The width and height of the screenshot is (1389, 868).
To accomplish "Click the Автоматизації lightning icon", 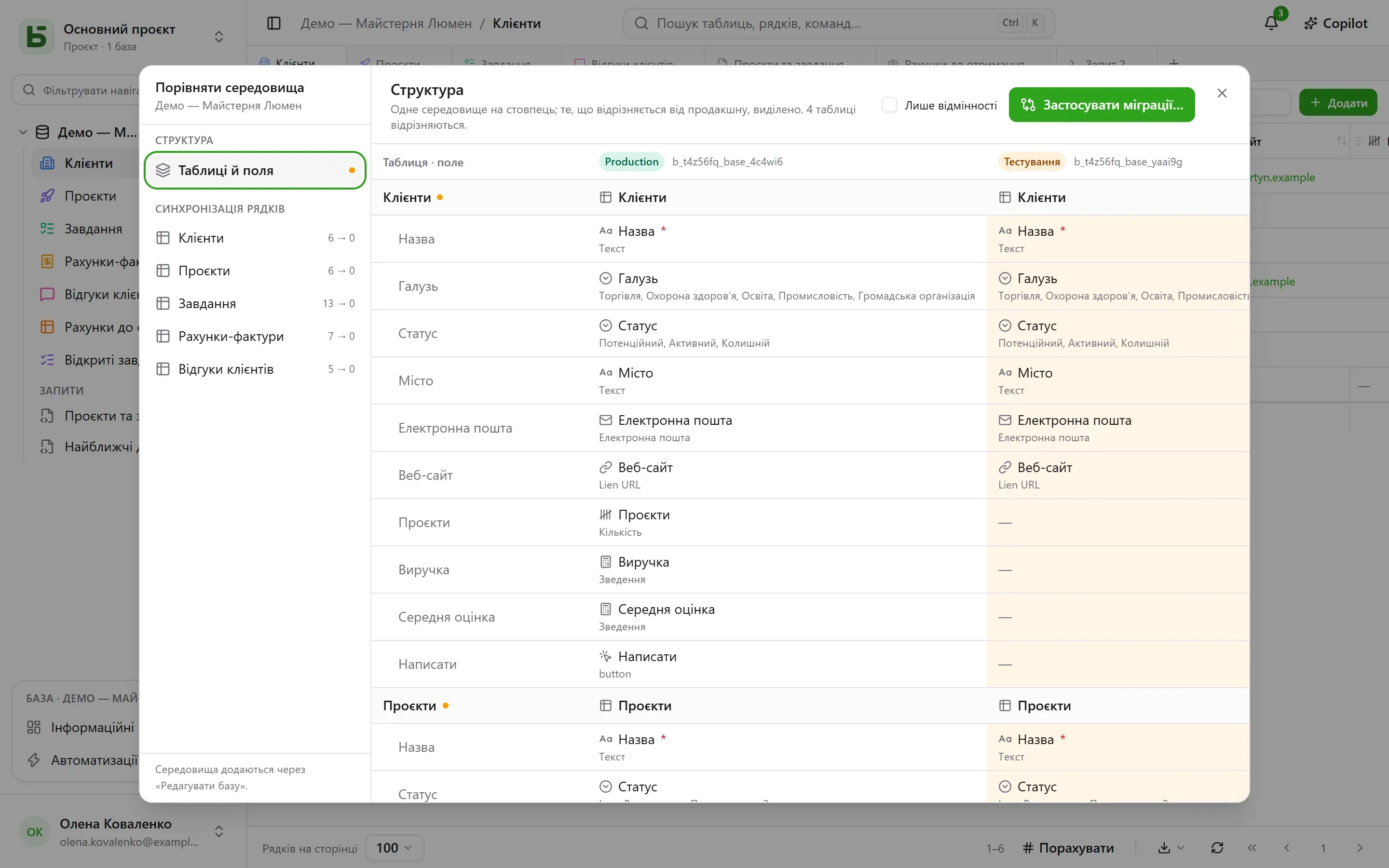I will [34, 760].
